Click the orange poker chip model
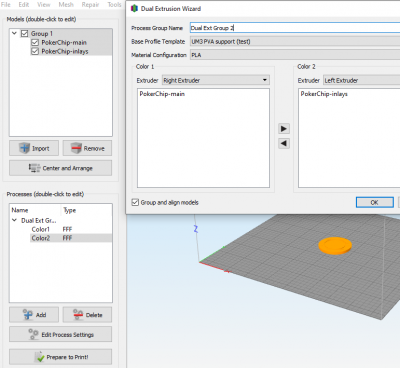The image size is (400, 368). point(335,246)
